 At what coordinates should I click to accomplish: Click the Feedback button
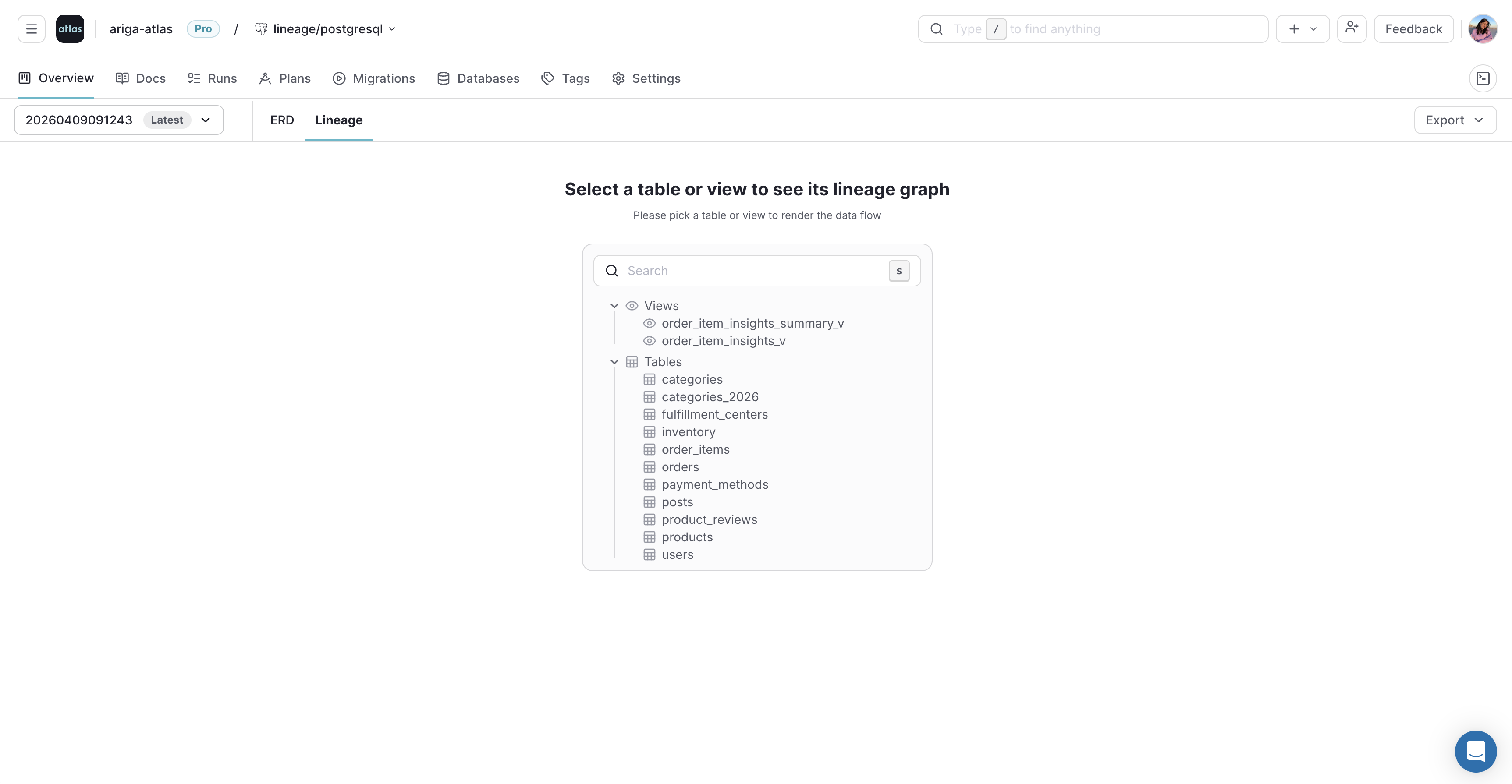1413,28
